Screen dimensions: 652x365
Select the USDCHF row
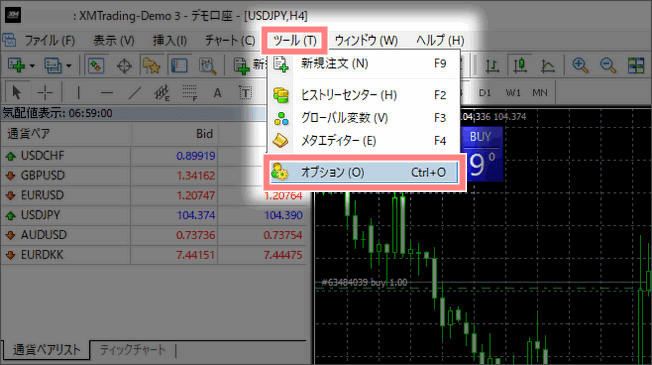pos(153,155)
